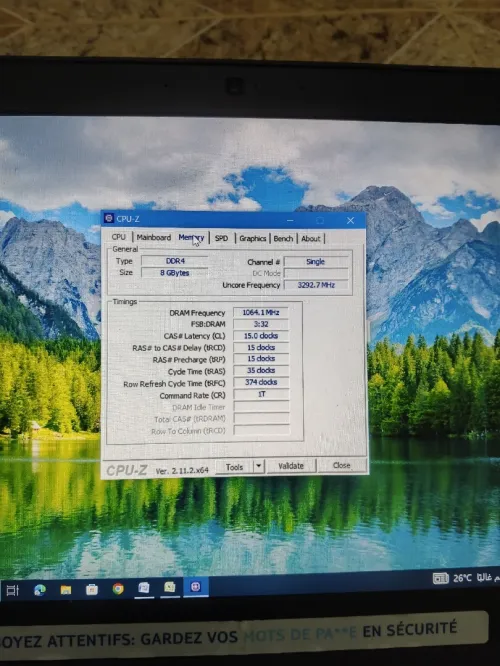Click the empty DC Mode field
The width and height of the screenshot is (500, 666).
click(x=316, y=273)
